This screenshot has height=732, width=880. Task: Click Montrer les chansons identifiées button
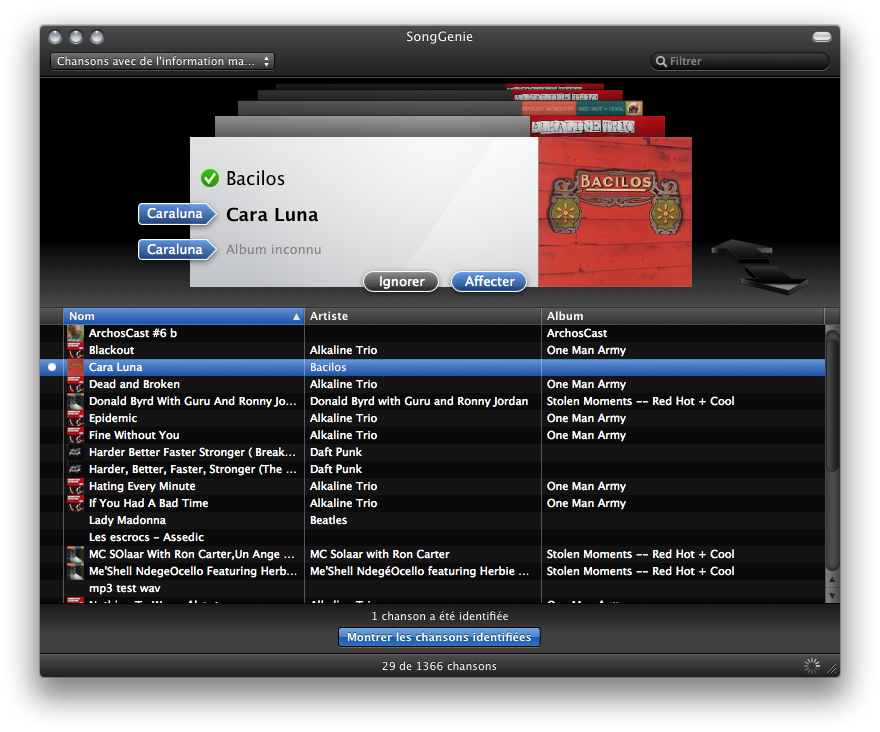click(439, 637)
